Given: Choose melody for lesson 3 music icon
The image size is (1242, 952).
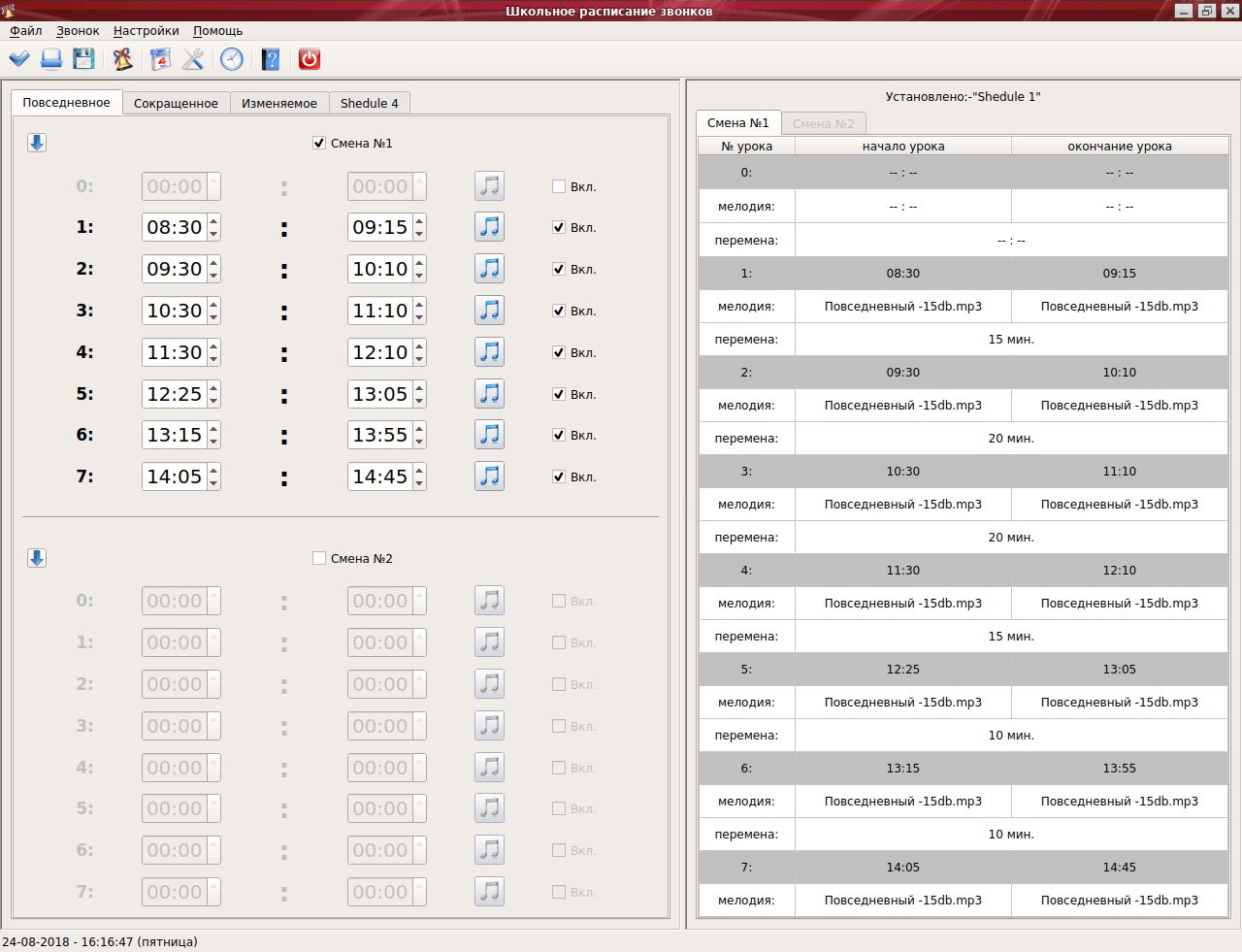Looking at the screenshot, I should coord(489,311).
